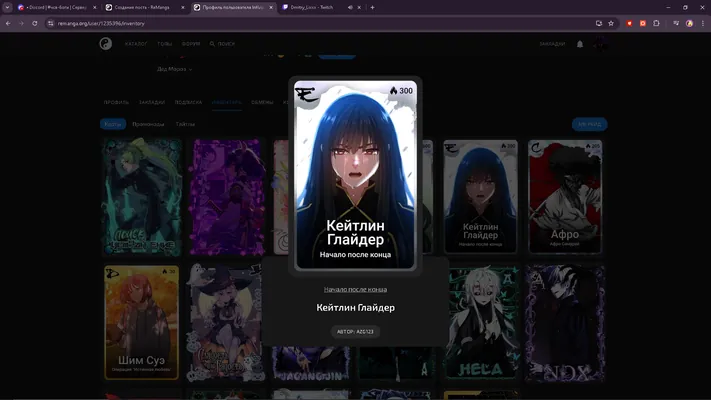
Task: Close the Discord tab
Action: pyautogui.click(x=94, y=7)
